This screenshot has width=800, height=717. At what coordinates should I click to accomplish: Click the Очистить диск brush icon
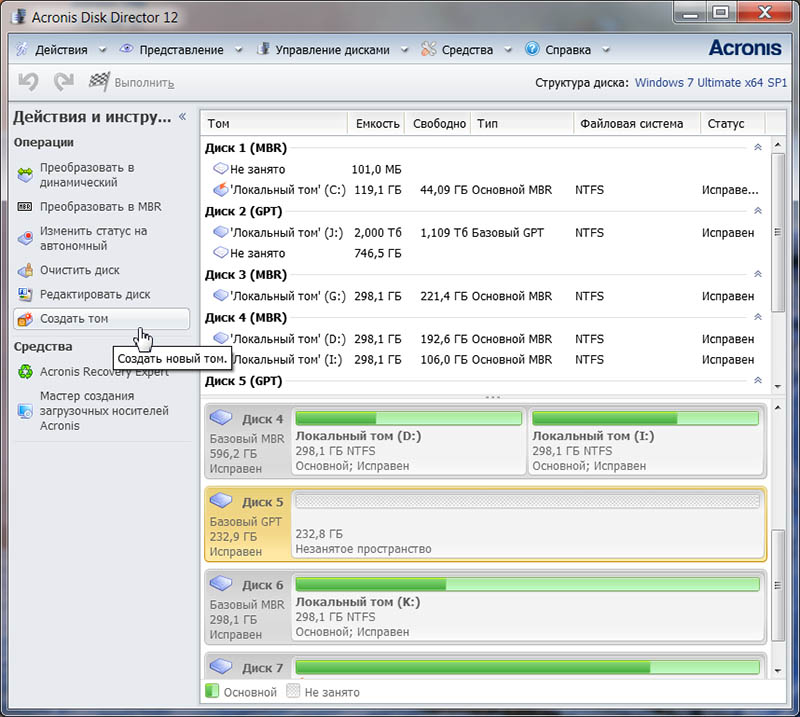pos(25,270)
